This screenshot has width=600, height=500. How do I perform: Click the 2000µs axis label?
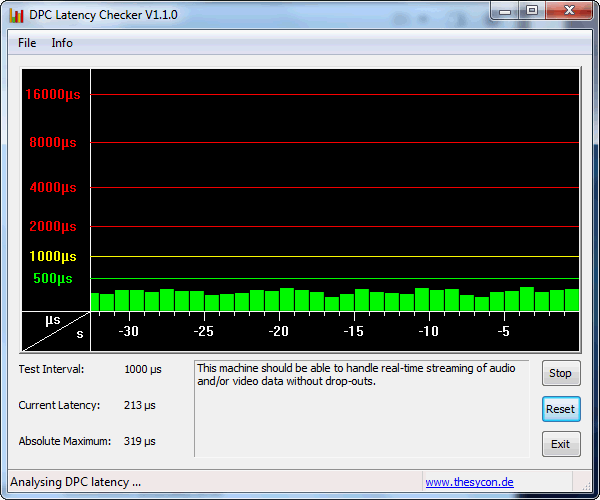pyautogui.click(x=53, y=226)
